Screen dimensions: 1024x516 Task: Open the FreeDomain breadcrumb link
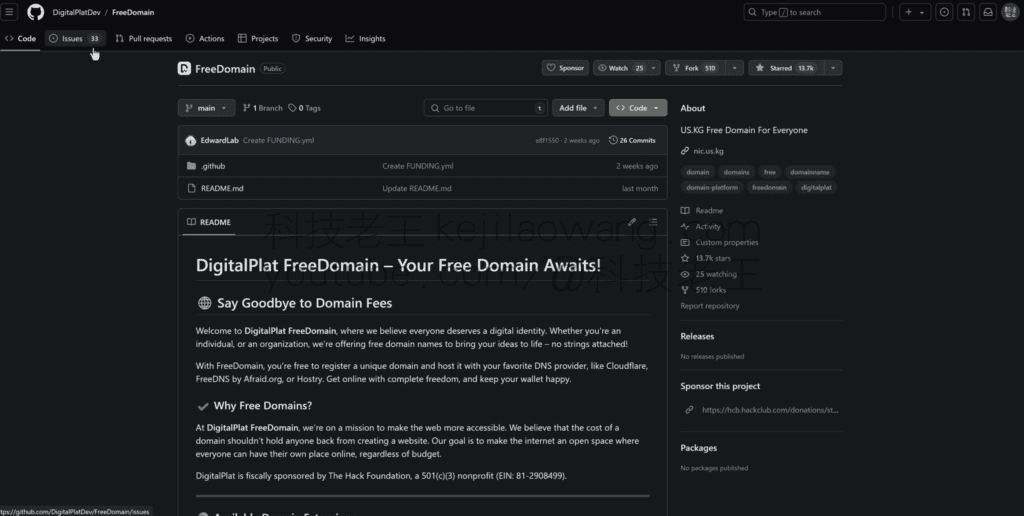tap(133, 12)
